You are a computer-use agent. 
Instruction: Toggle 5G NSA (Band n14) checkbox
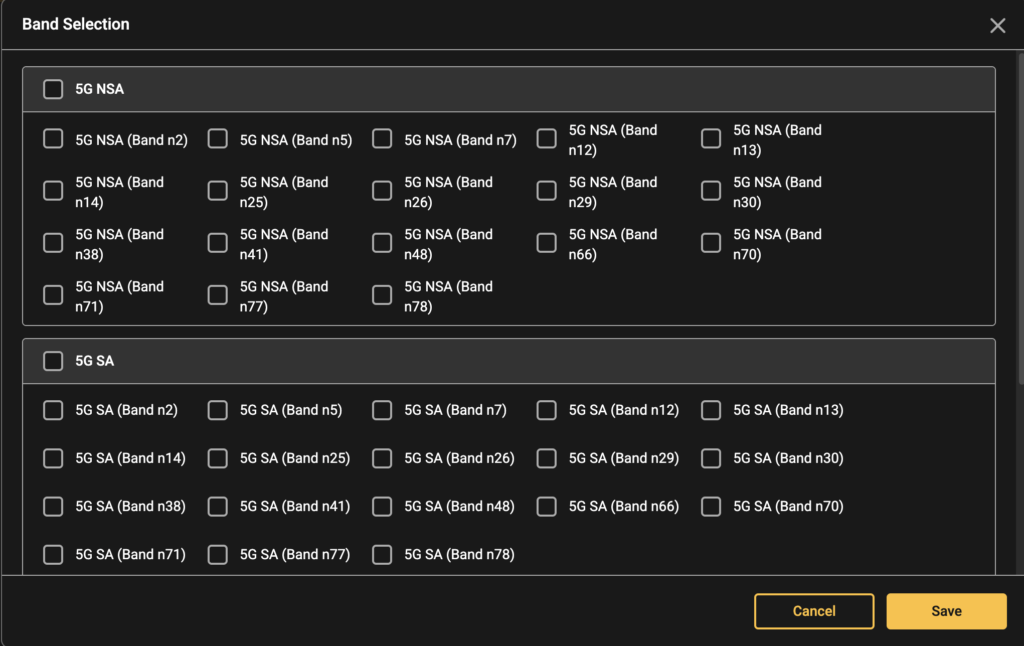pos(53,191)
